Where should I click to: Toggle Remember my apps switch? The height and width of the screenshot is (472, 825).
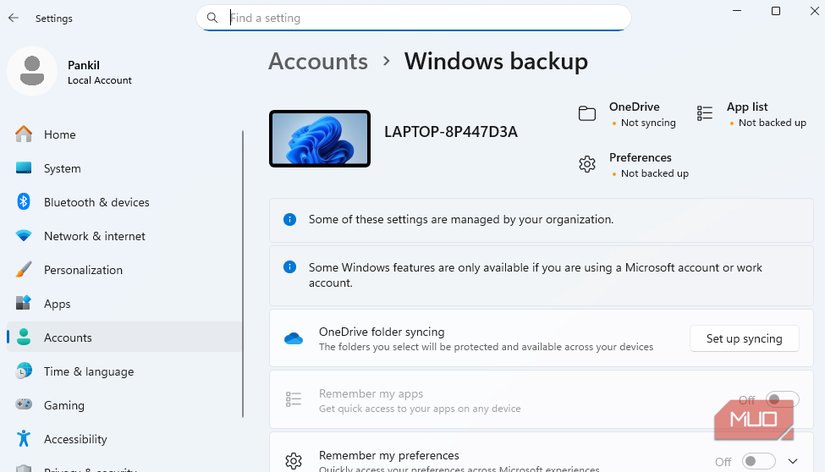click(783, 400)
